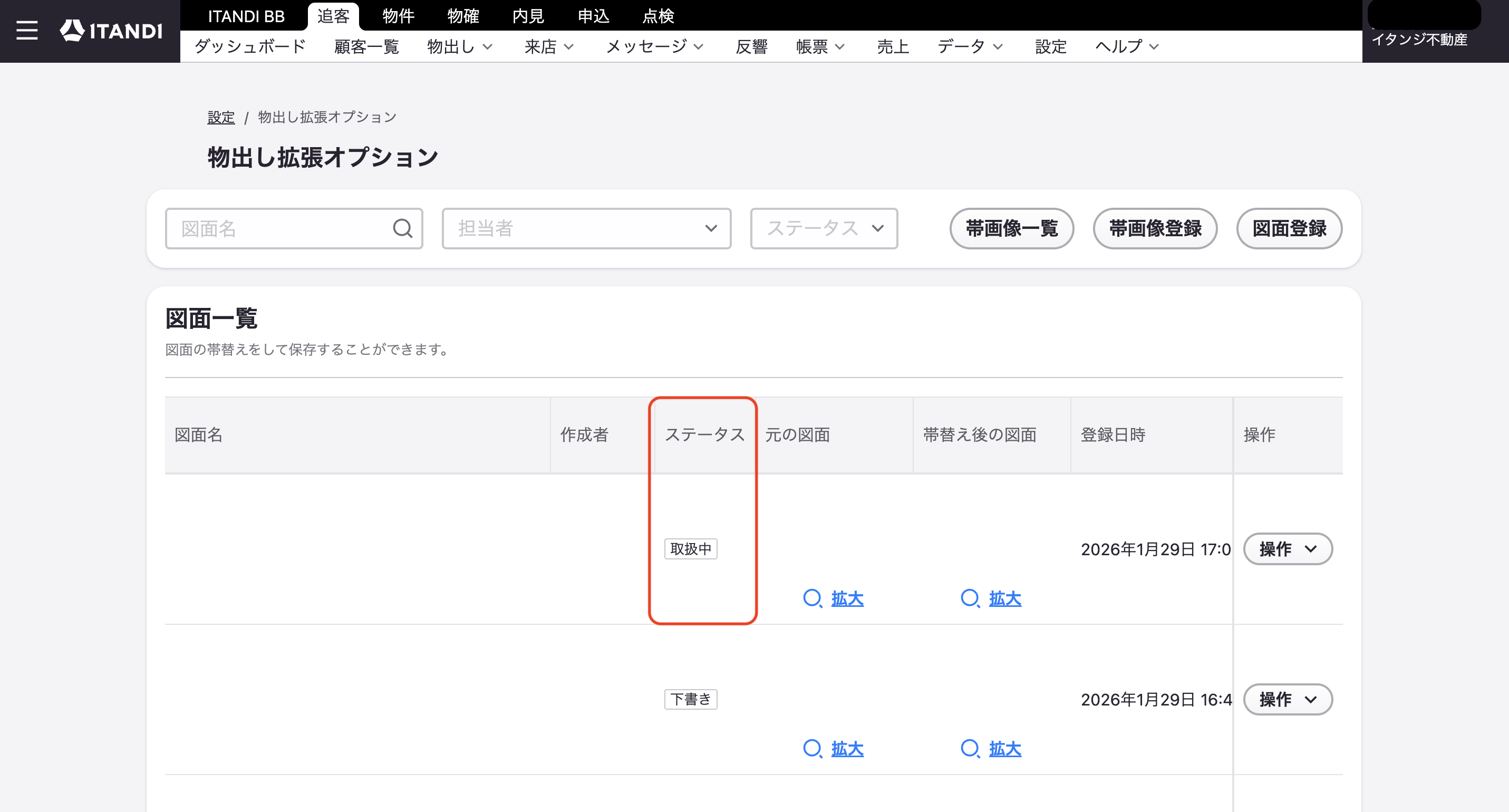The width and height of the screenshot is (1509, 812).
Task: Open the 担当者 dropdown
Action: pyautogui.click(x=586, y=228)
